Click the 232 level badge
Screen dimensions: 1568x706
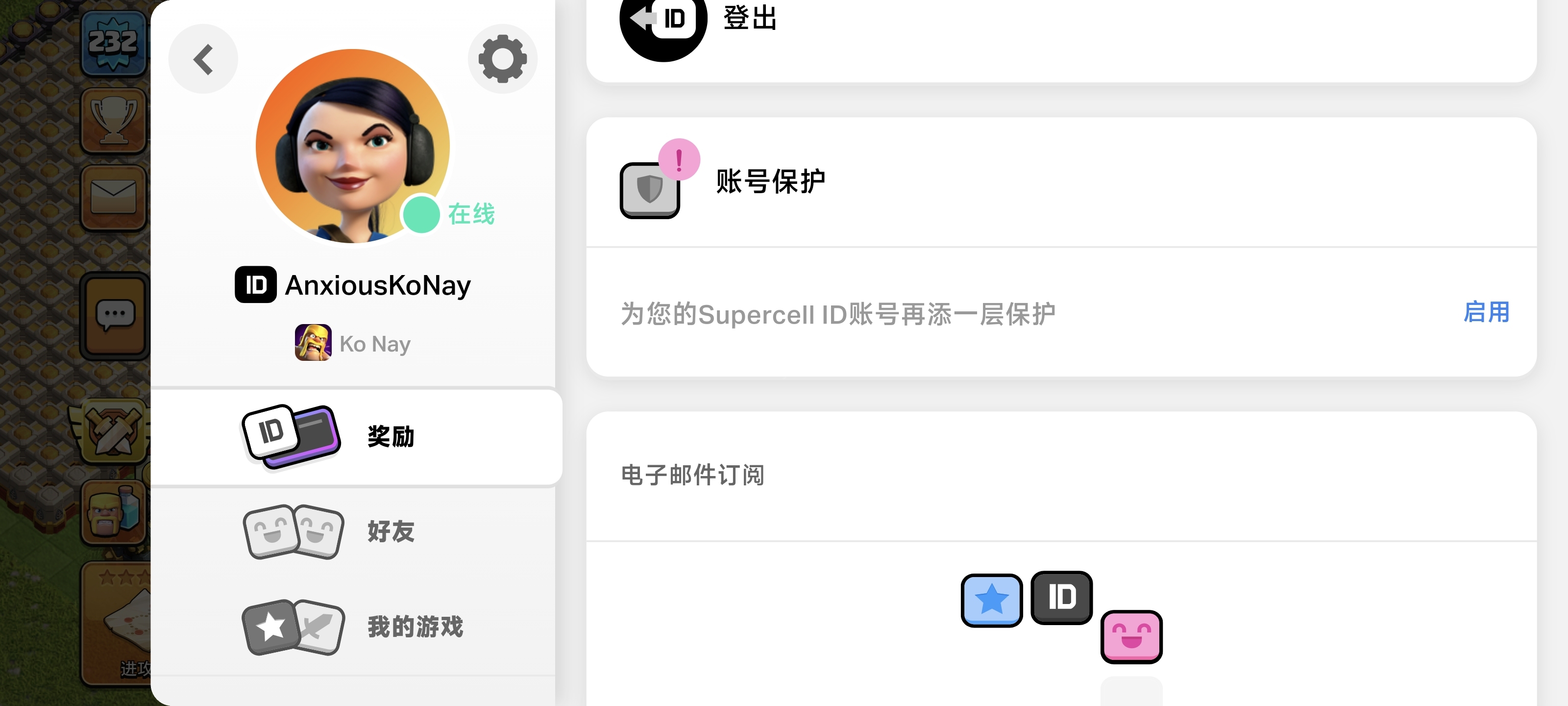pos(113,43)
